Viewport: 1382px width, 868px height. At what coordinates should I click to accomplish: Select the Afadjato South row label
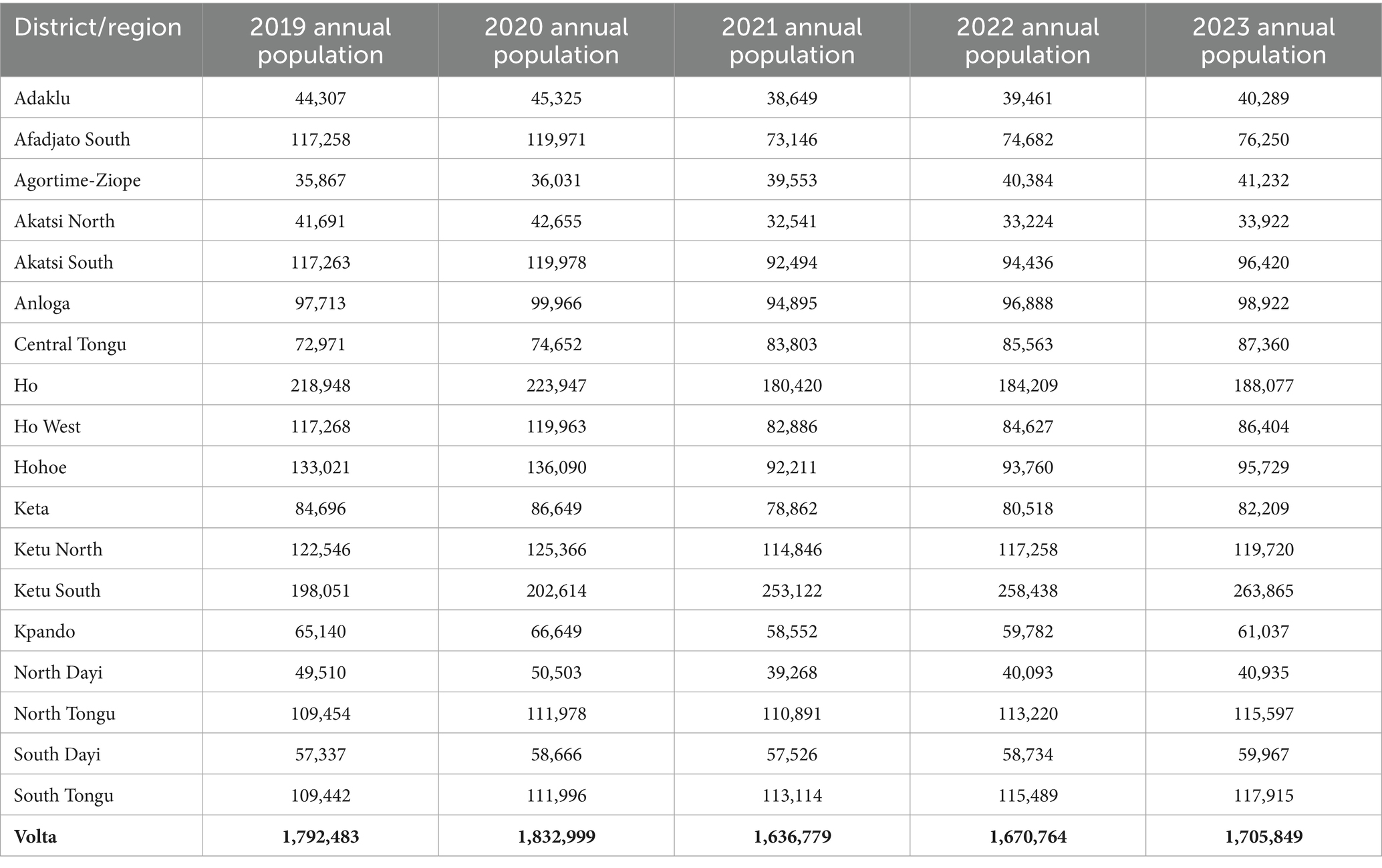click(72, 139)
